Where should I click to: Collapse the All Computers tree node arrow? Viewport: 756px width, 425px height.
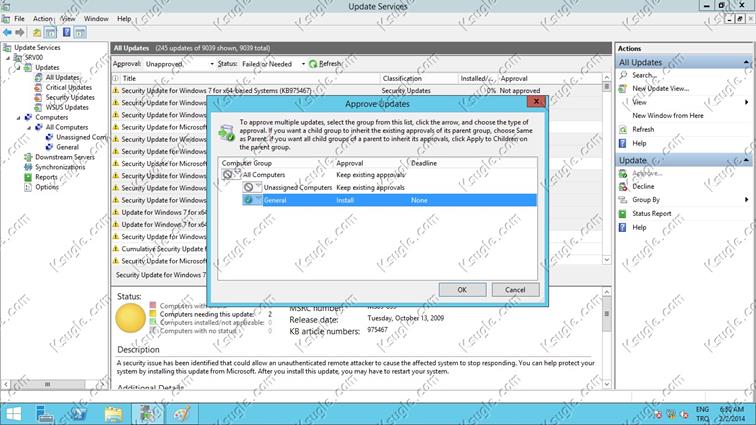(x=29, y=127)
